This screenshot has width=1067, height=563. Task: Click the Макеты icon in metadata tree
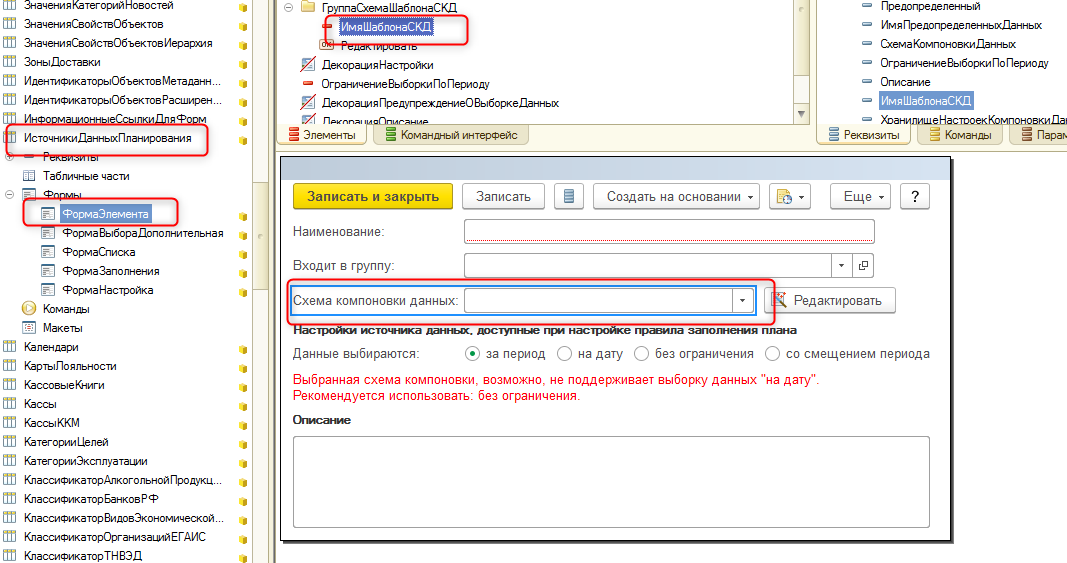click(30, 328)
